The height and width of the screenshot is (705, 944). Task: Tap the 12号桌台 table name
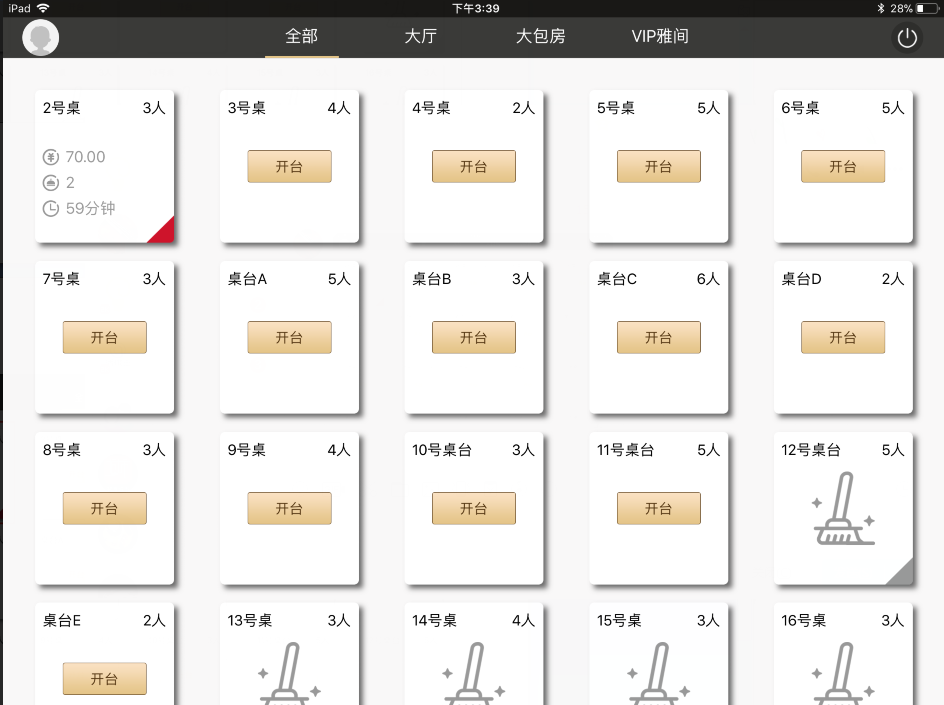coord(811,450)
